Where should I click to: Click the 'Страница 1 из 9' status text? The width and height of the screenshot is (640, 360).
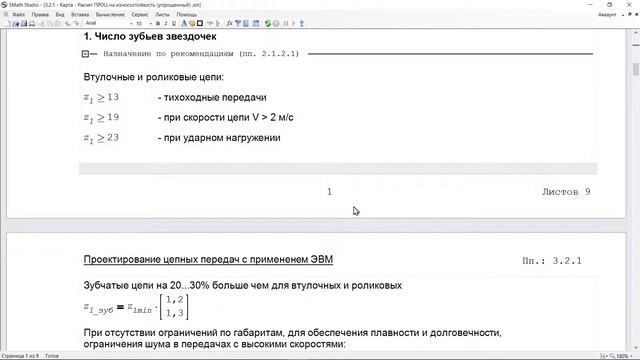[x=20, y=356]
